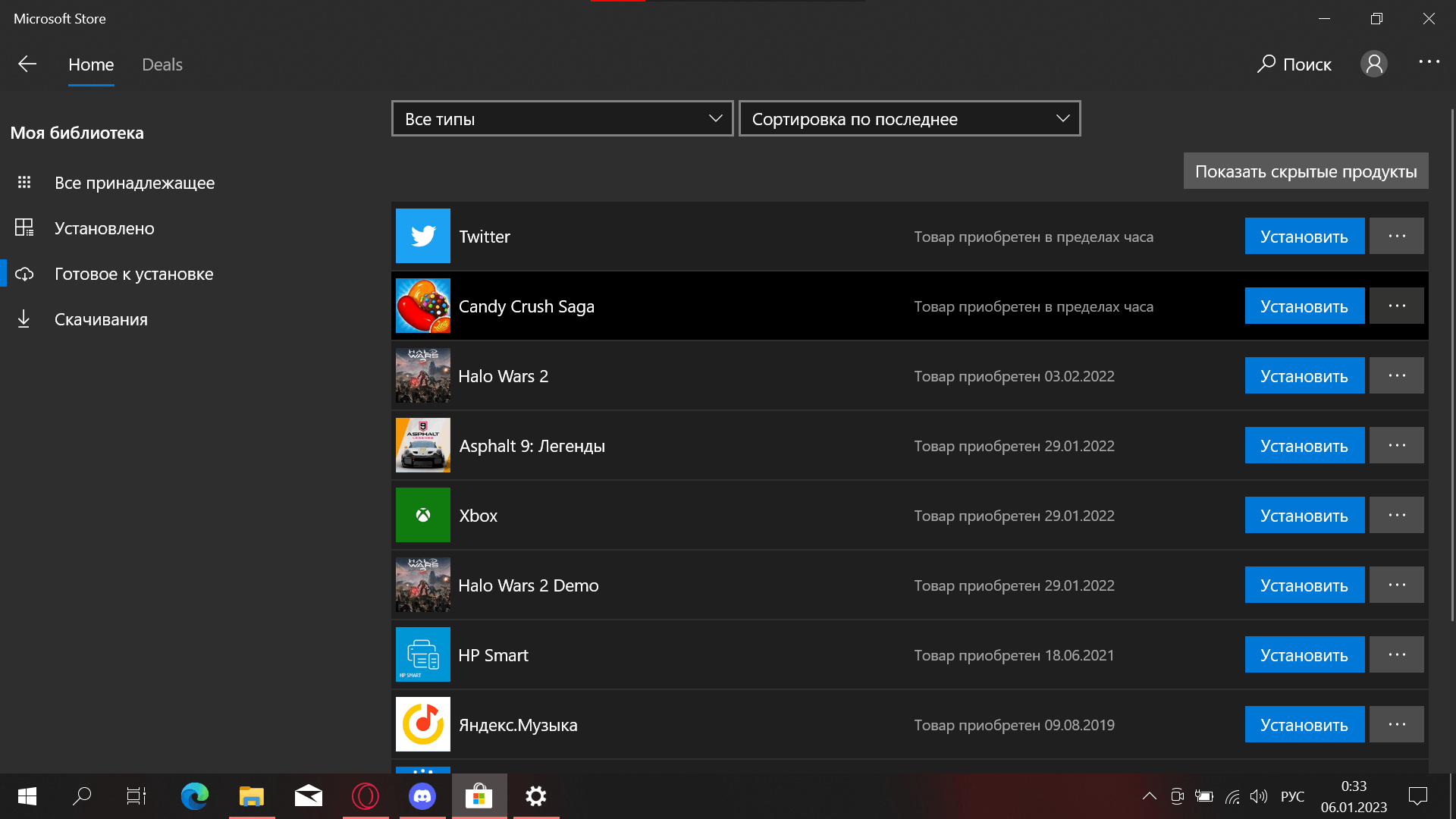This screenshot has height=819, width=1456.
Task: Open the notification center icon
Action: (x=1417, y=796)
